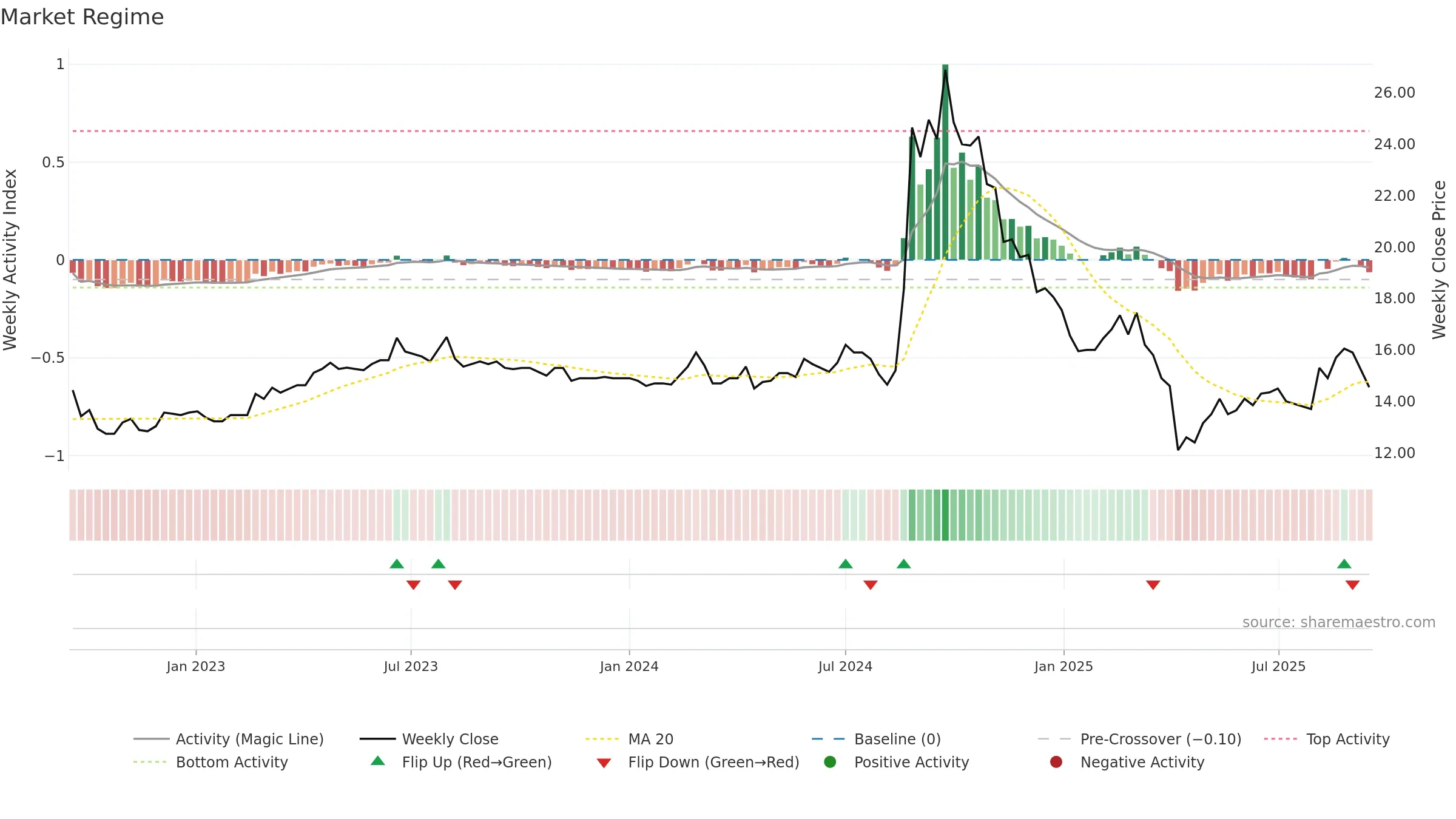
Task: Click the darkest green cell in regime strip
Action: pyautogui.click(x=945, y=515)
